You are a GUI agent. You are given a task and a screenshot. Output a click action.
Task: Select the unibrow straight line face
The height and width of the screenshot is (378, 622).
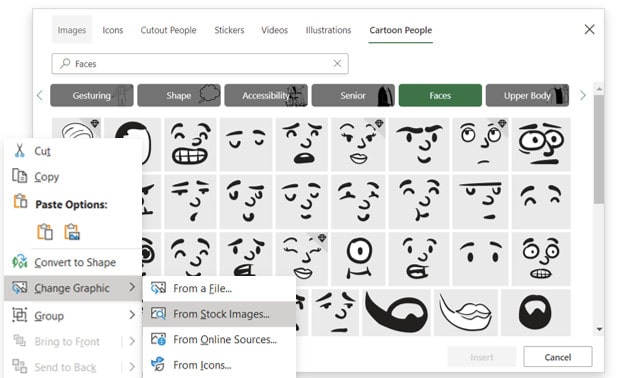(480, 201)
